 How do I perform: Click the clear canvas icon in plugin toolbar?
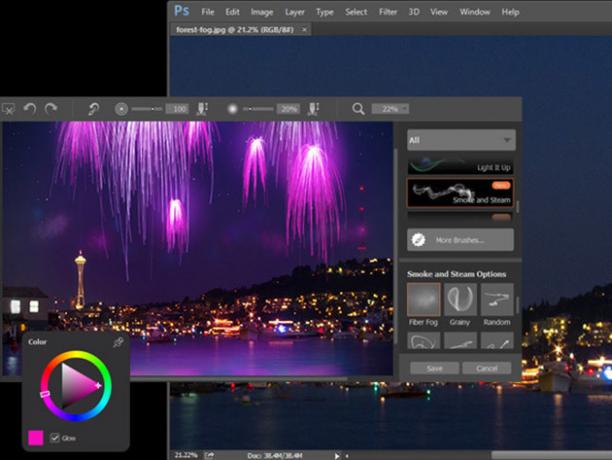pyautogui.click(x=8, y=109)
